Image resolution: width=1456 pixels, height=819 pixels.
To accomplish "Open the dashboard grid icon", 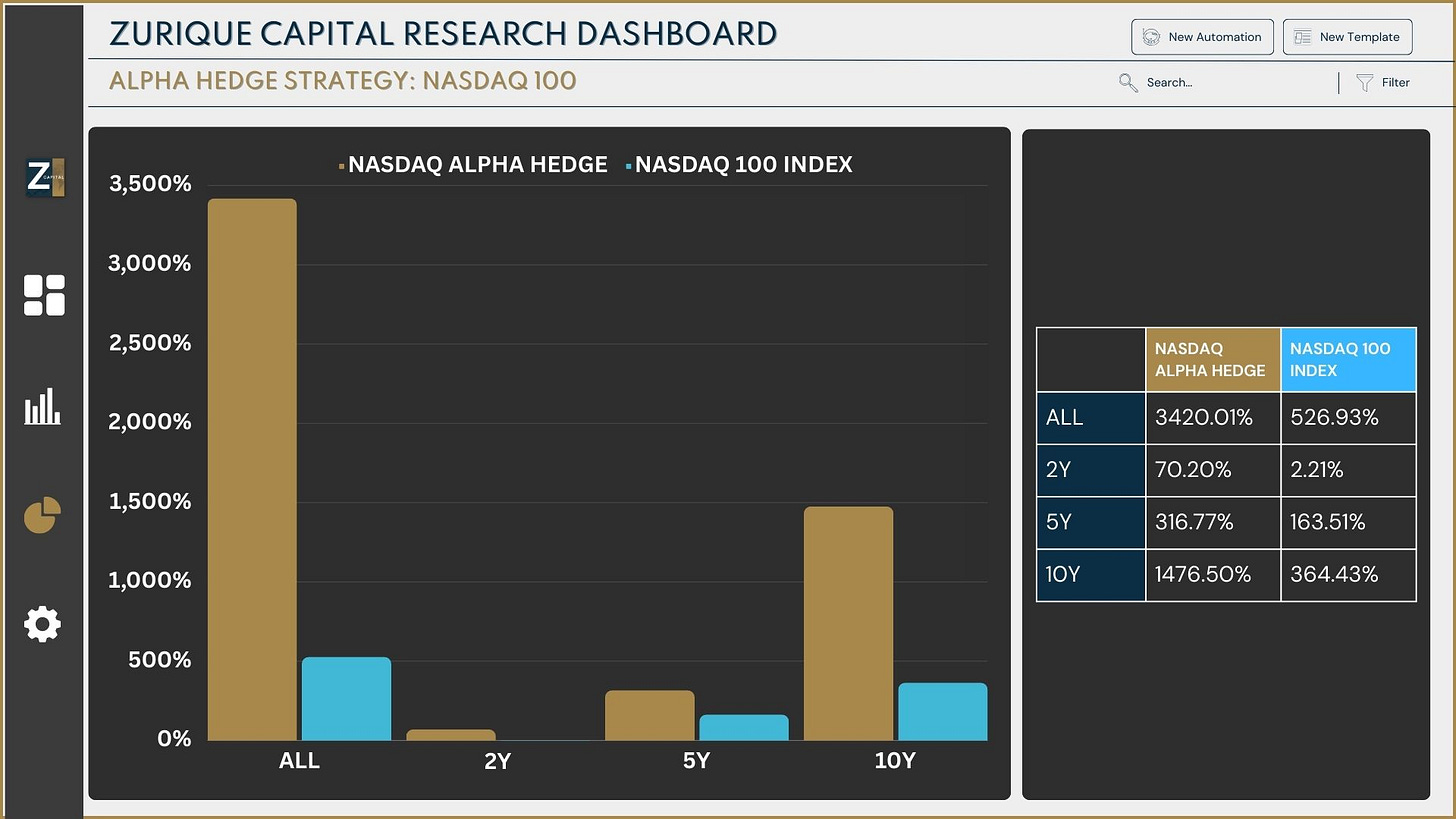I will [x=44, y=294].
